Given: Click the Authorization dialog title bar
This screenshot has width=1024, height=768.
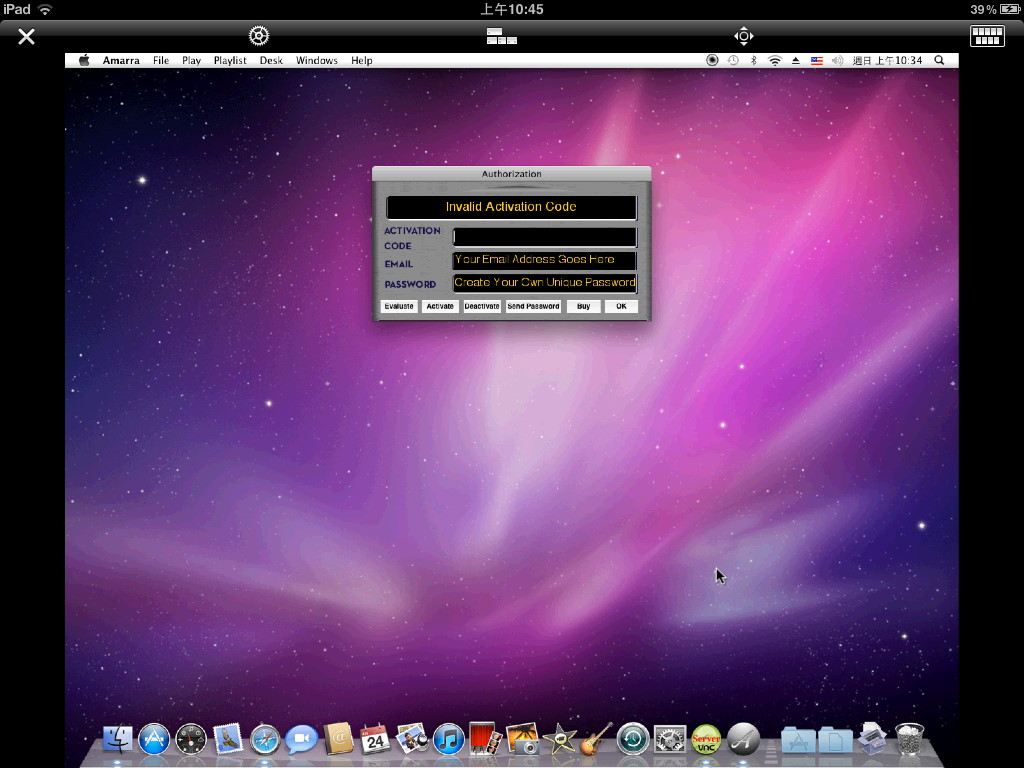Looking at the screenshot, I should pos(511,174).
